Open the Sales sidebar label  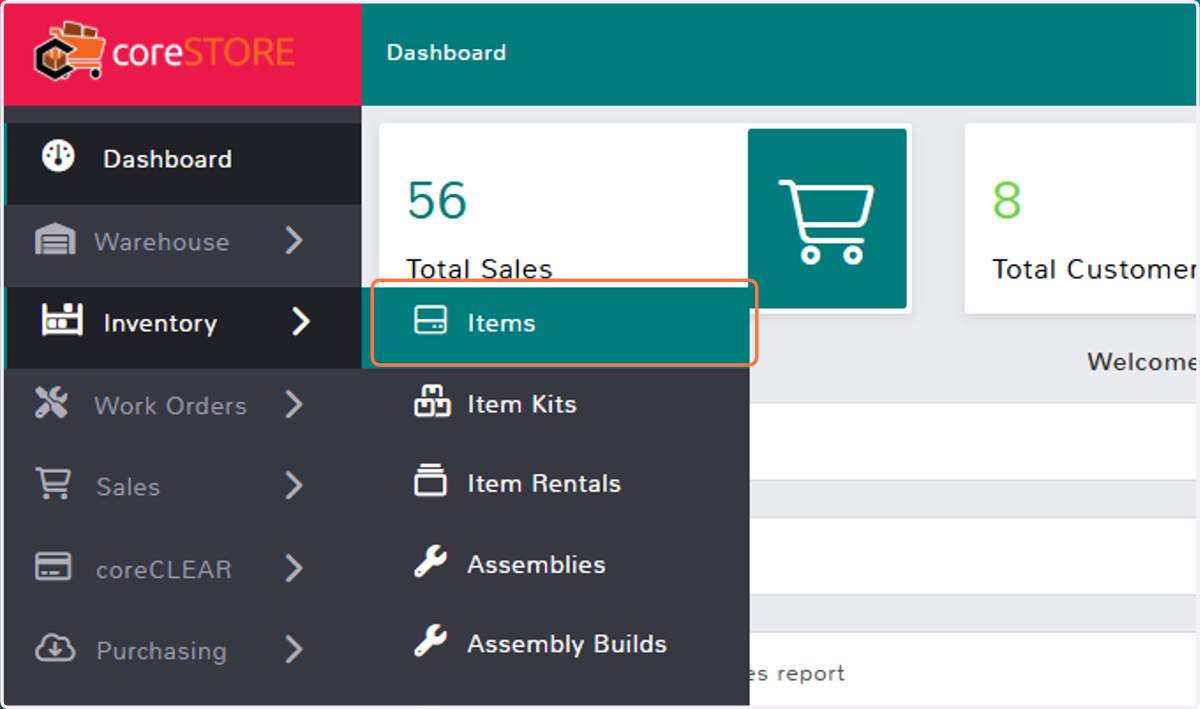coord(128,487)
